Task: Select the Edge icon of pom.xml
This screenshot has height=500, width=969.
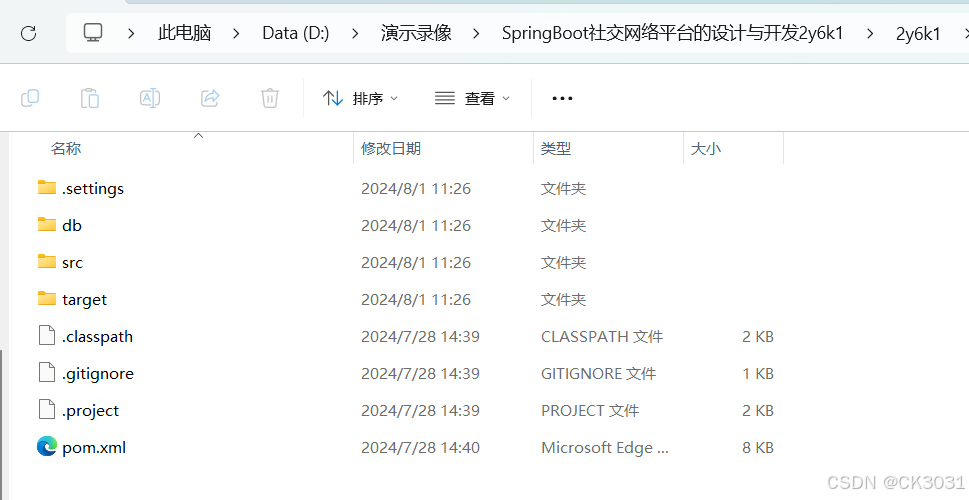Action: click(x=47, y=447)
